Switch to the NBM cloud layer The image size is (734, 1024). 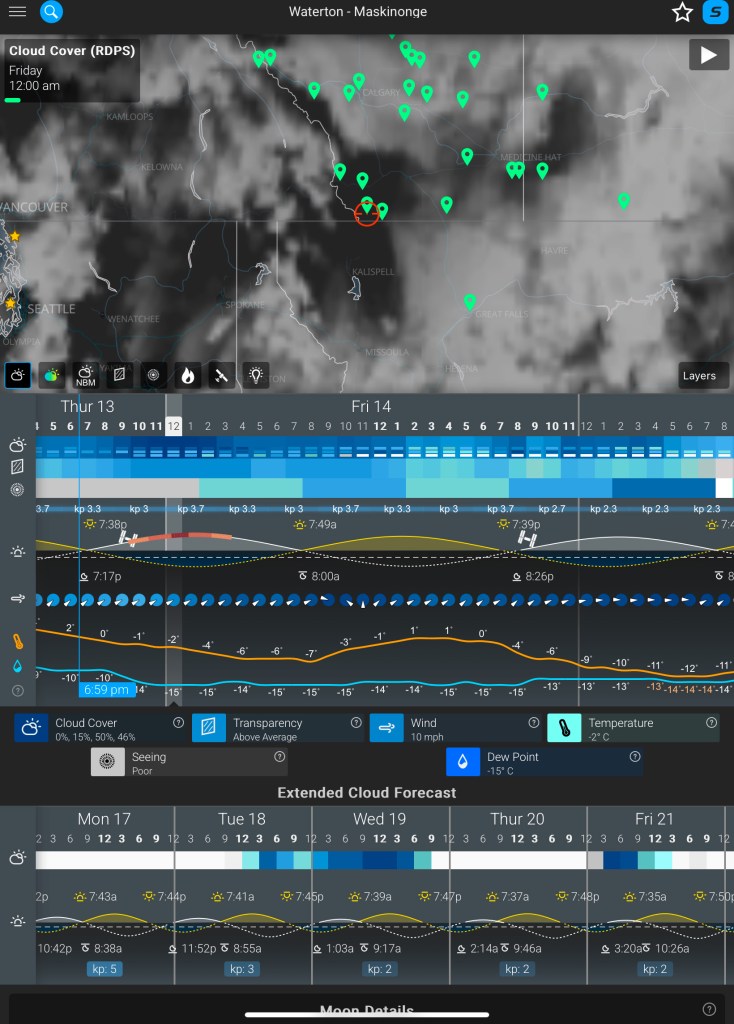[84, 375]
